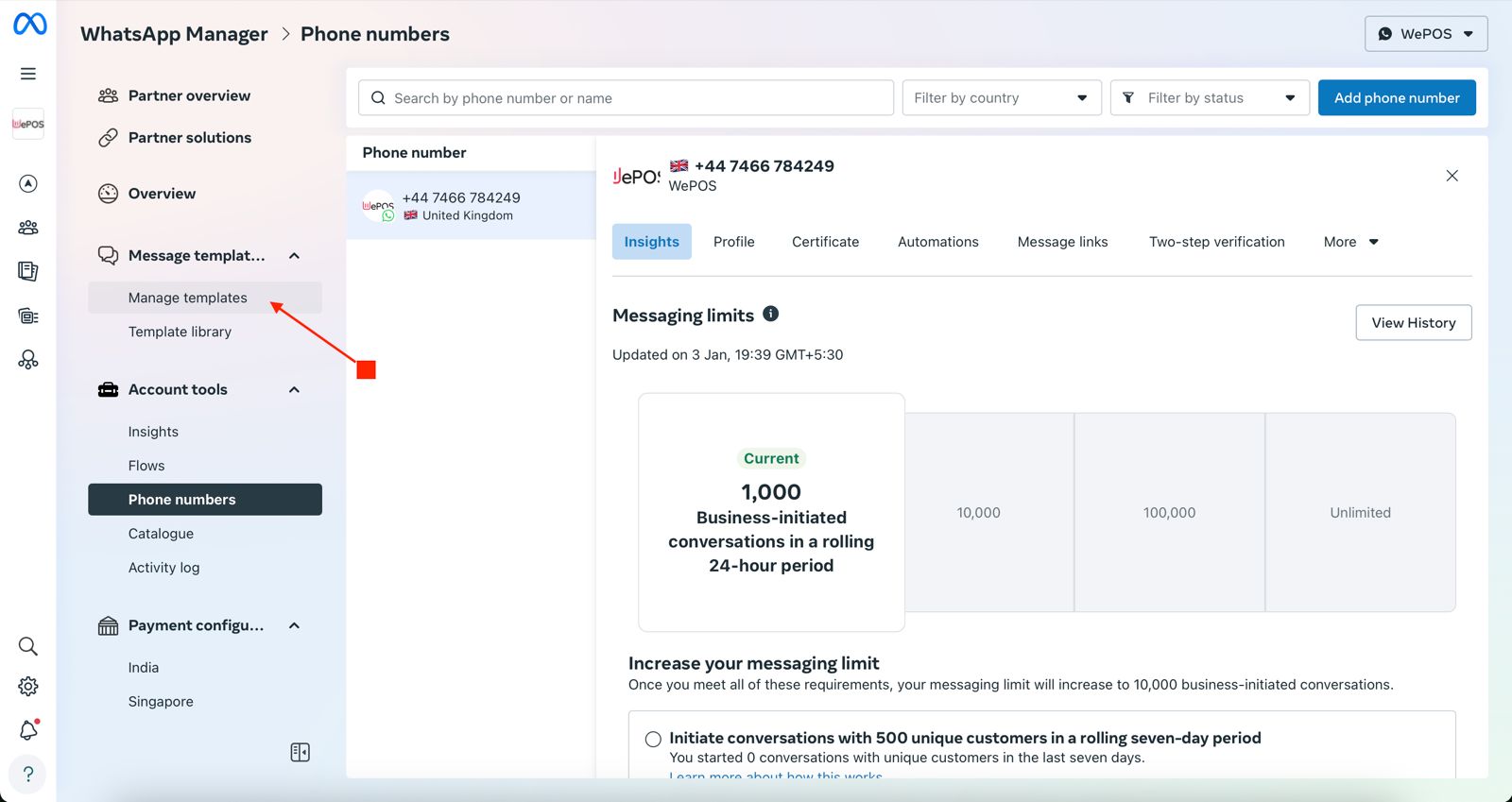Click View History button

(x=1414, y=323)
